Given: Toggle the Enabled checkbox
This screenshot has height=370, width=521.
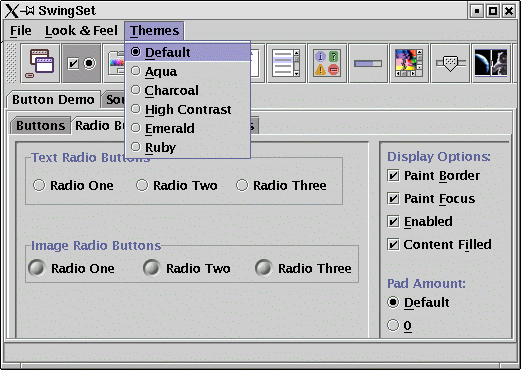Looking at the screenshot, I should tap(420, 221).
